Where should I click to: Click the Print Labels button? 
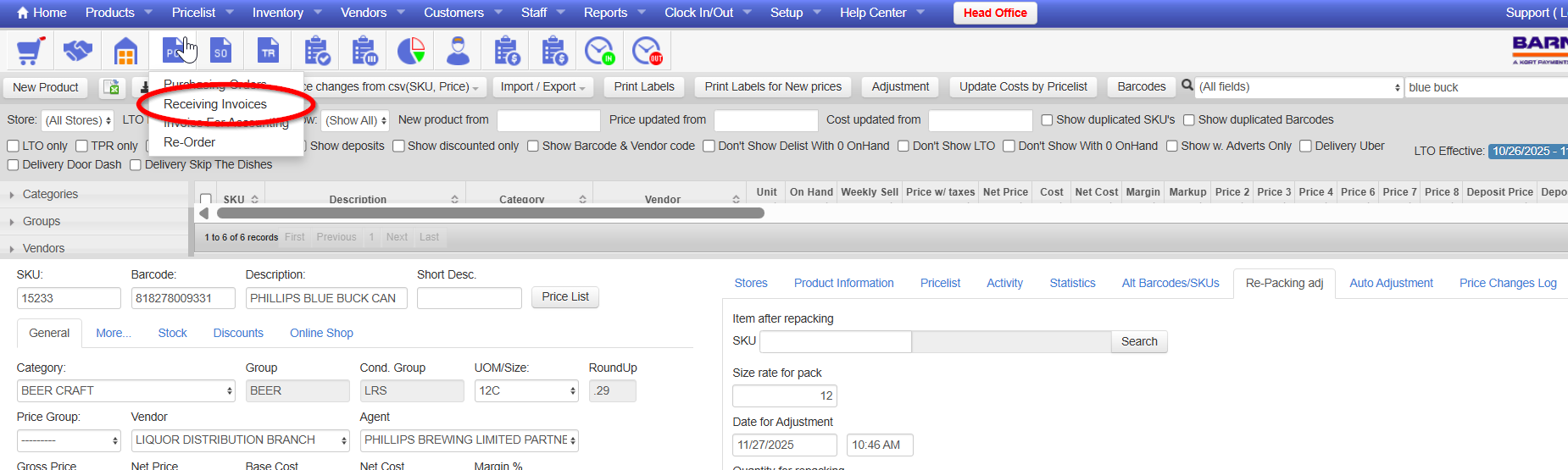644,87
